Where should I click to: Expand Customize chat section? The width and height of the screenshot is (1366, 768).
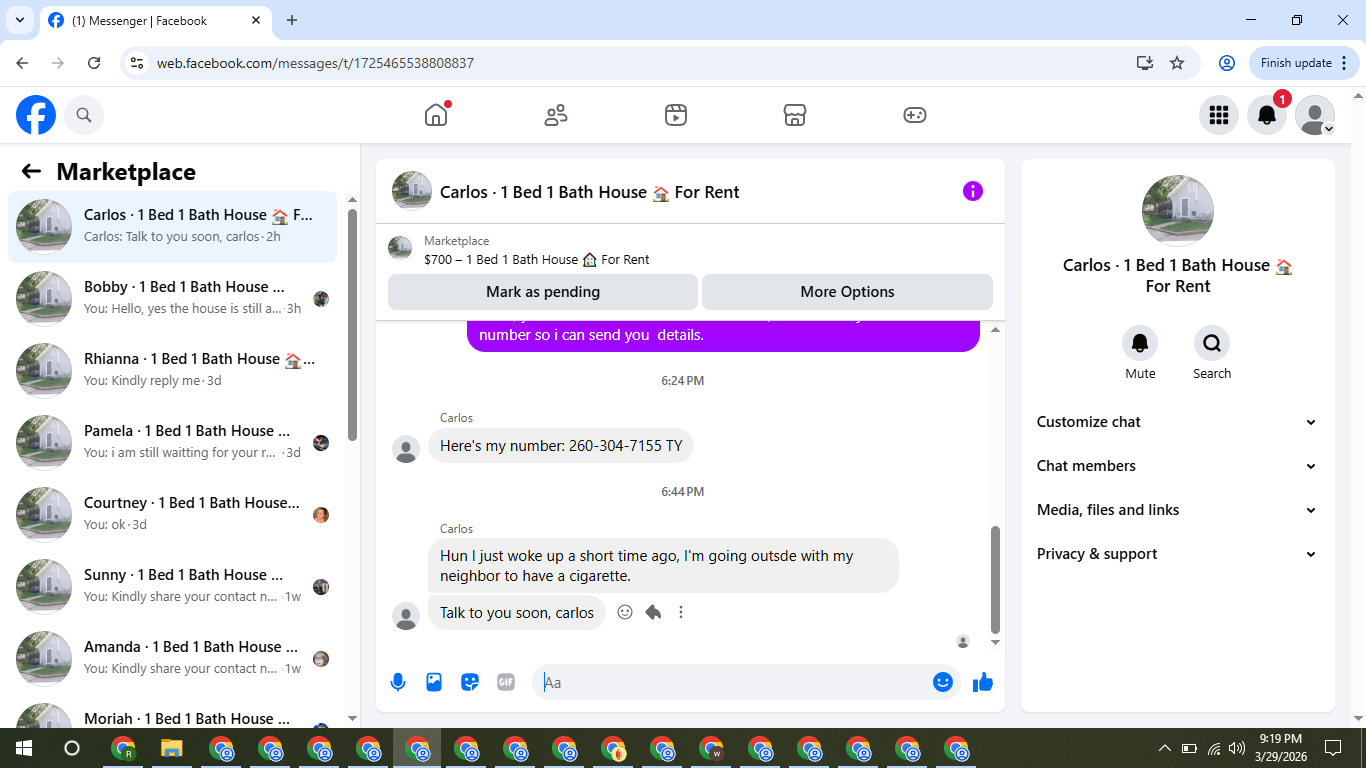pos(1178,422)
